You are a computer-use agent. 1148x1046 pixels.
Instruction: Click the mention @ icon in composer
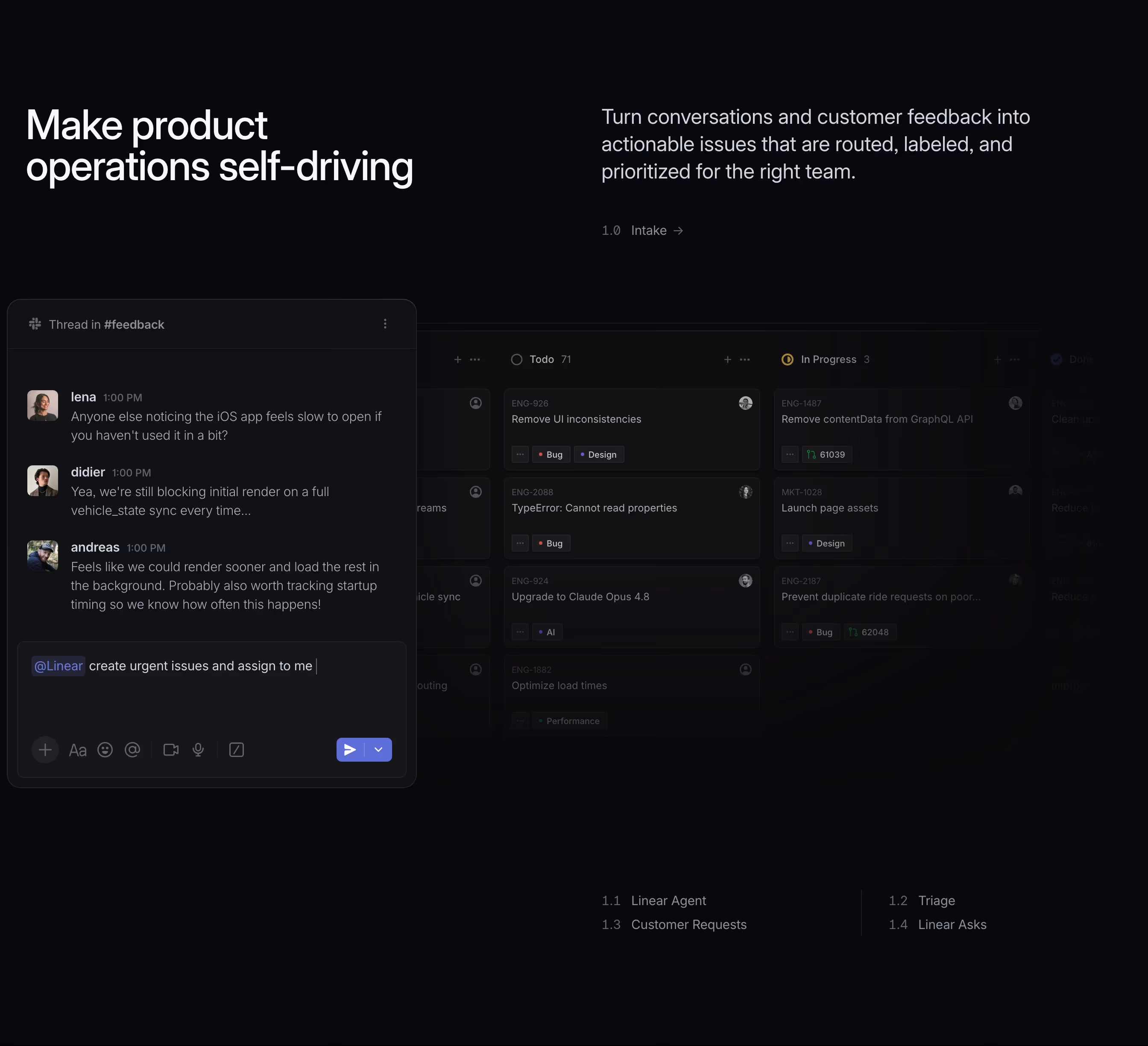click(132, 750)
